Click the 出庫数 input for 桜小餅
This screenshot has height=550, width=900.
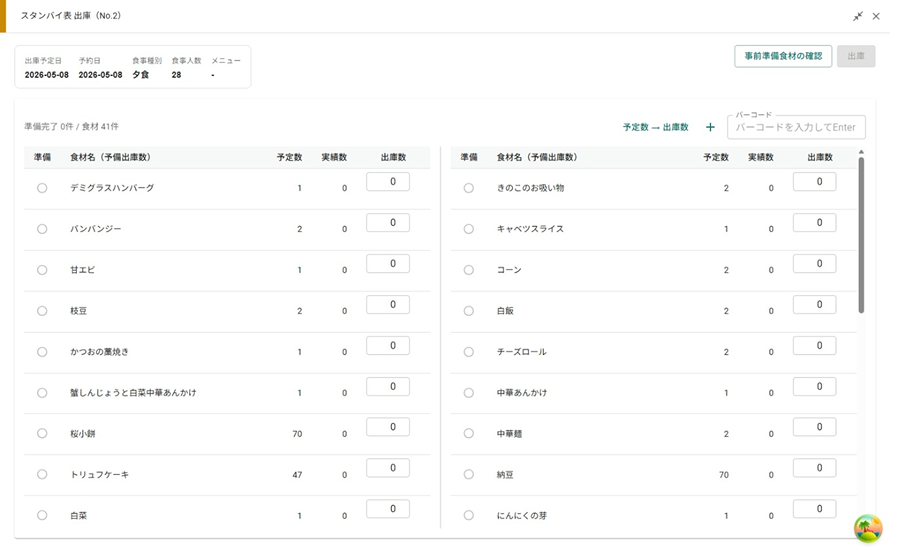click(388, 427)
